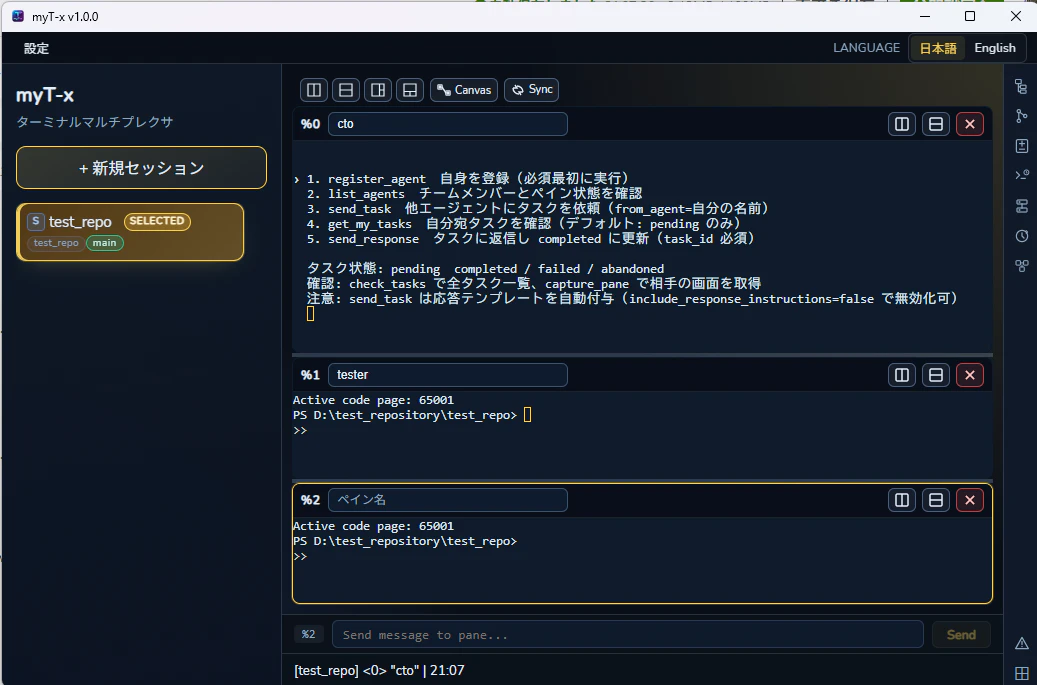Click the line '4. get_my_tasks' in cto pane
The width and height of the screenshot is (1037, 685).
pos(524,224)
